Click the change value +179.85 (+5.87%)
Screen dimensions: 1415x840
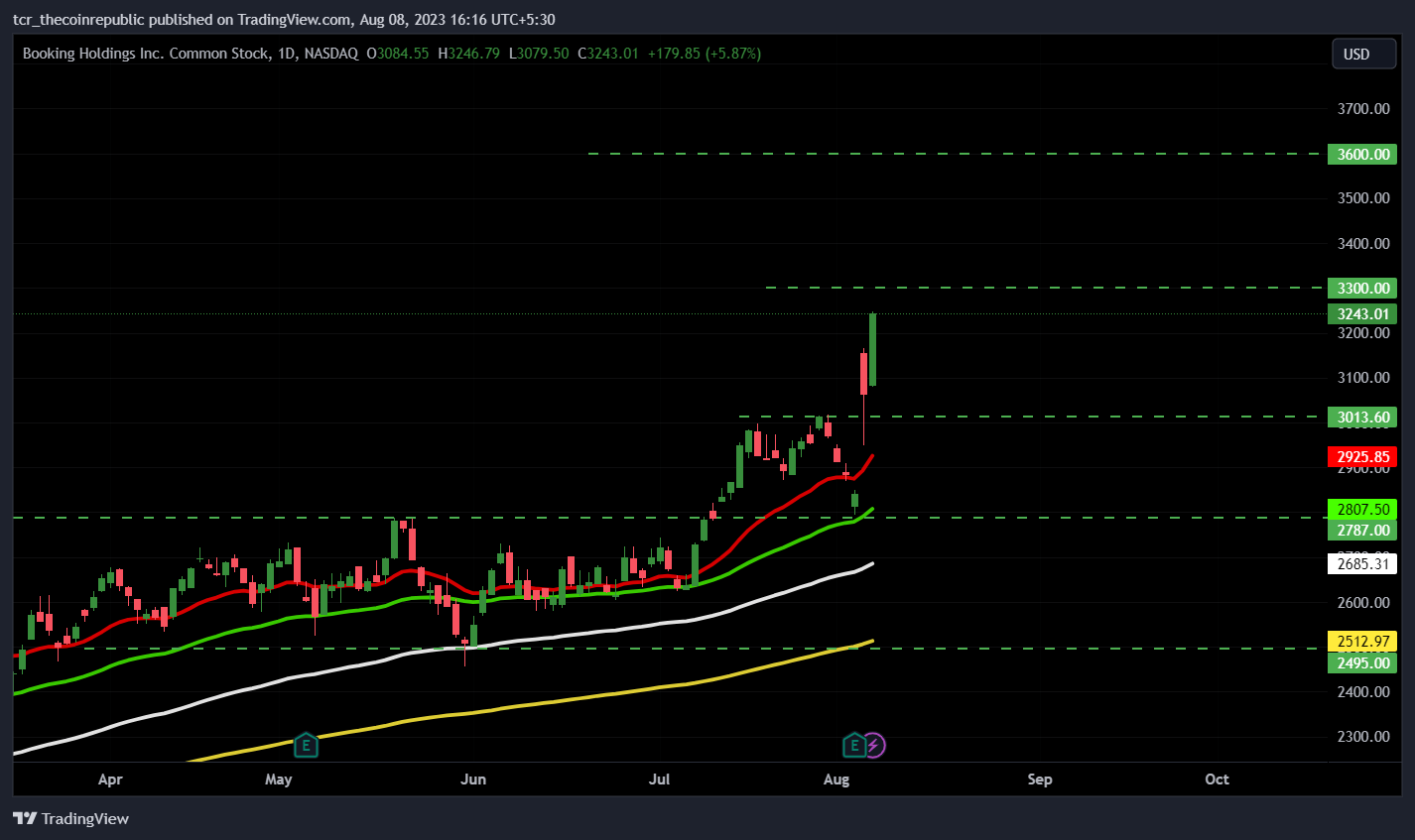click(705, 54)
